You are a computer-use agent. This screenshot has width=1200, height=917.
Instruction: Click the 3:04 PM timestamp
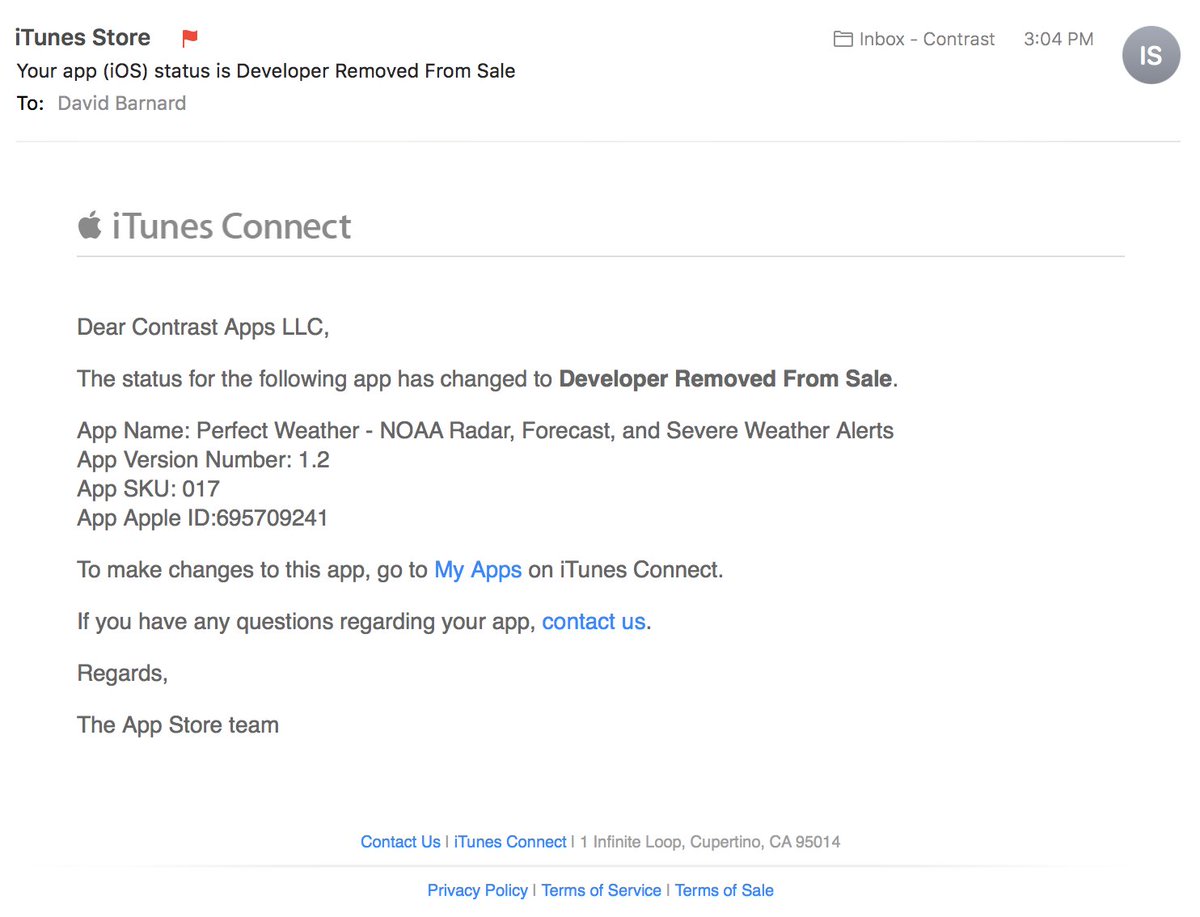(1059, 39)
